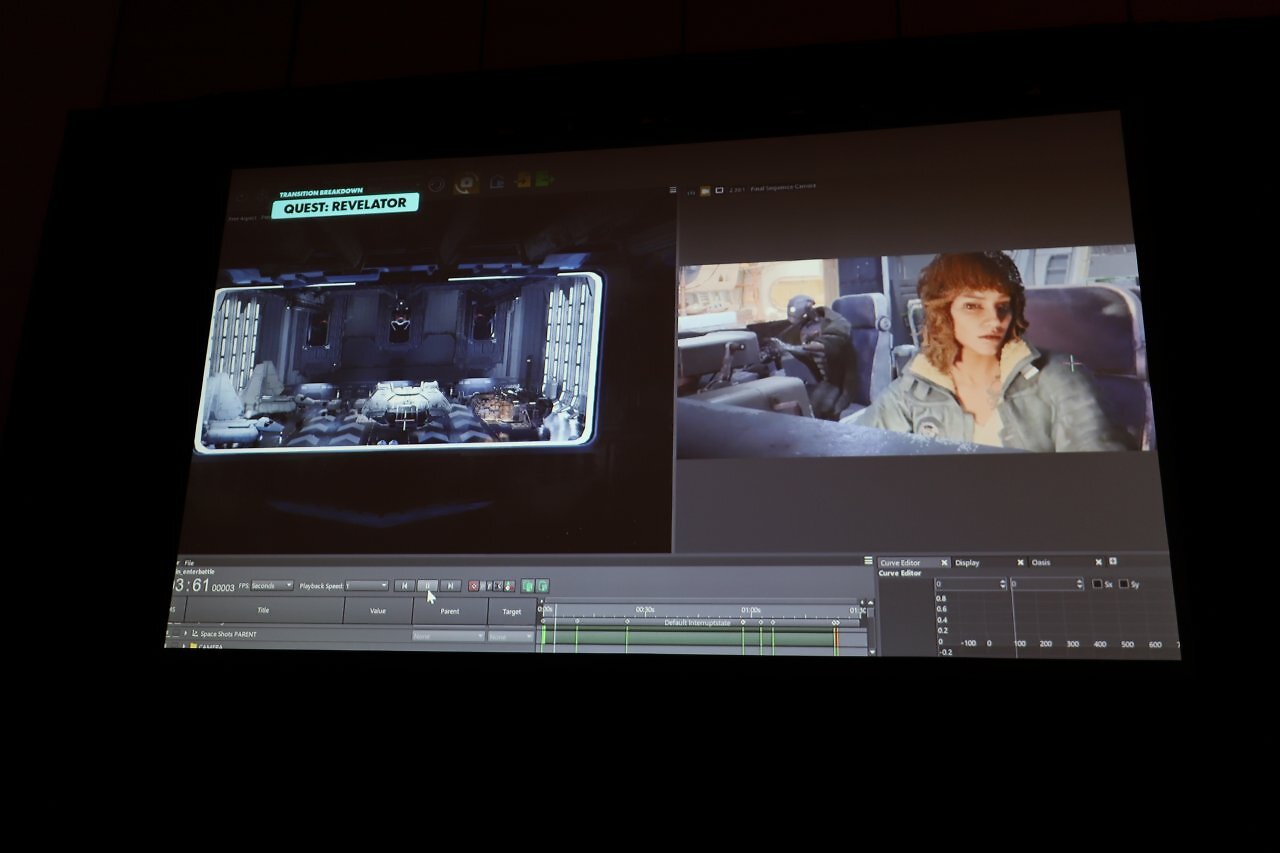Image resolution: width=1280 pixels, height=853 pixels.
Task: Click the left viewport spaceship hangar view
Action: (399, 362)
